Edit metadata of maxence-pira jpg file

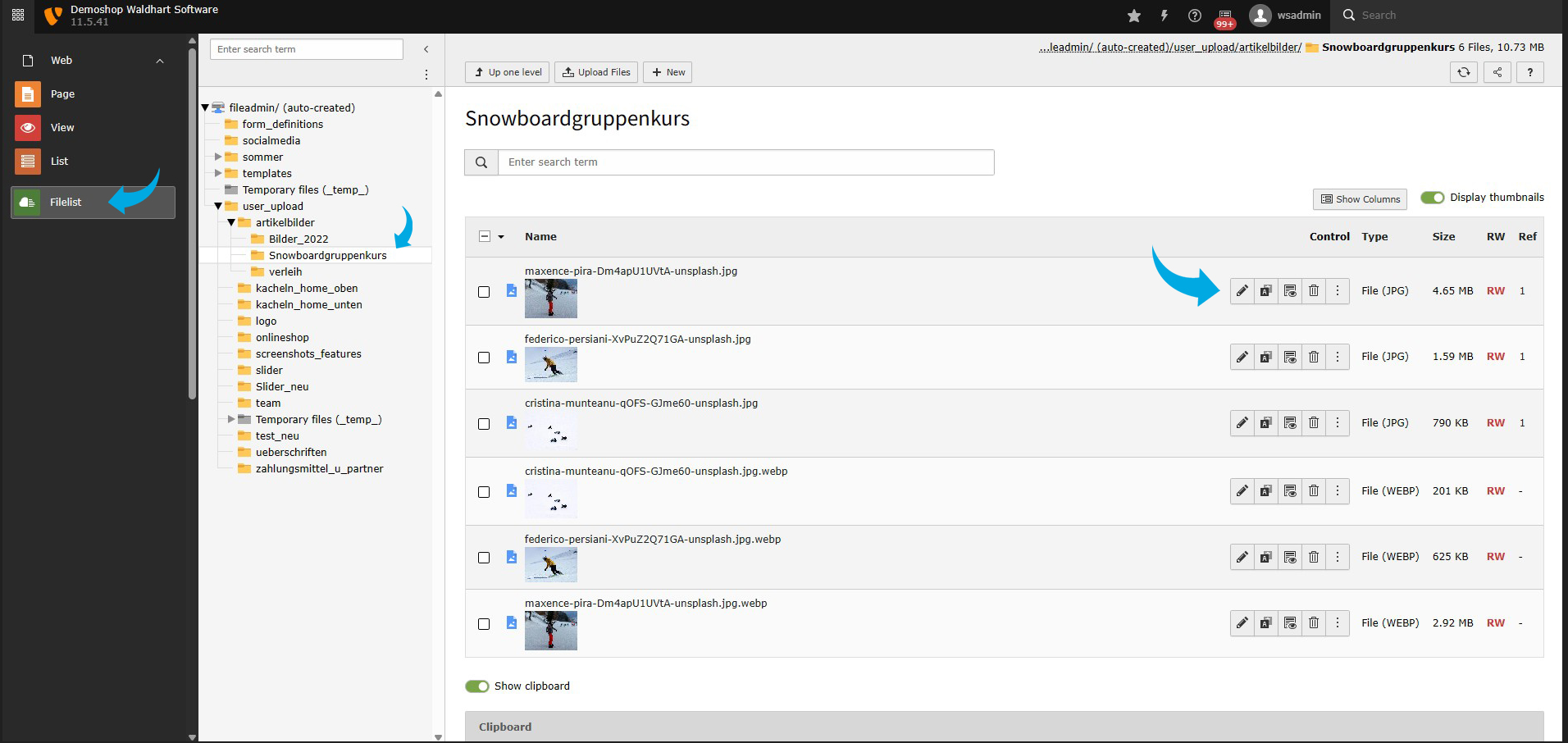pyautogui.click(x=1242, y=291)
